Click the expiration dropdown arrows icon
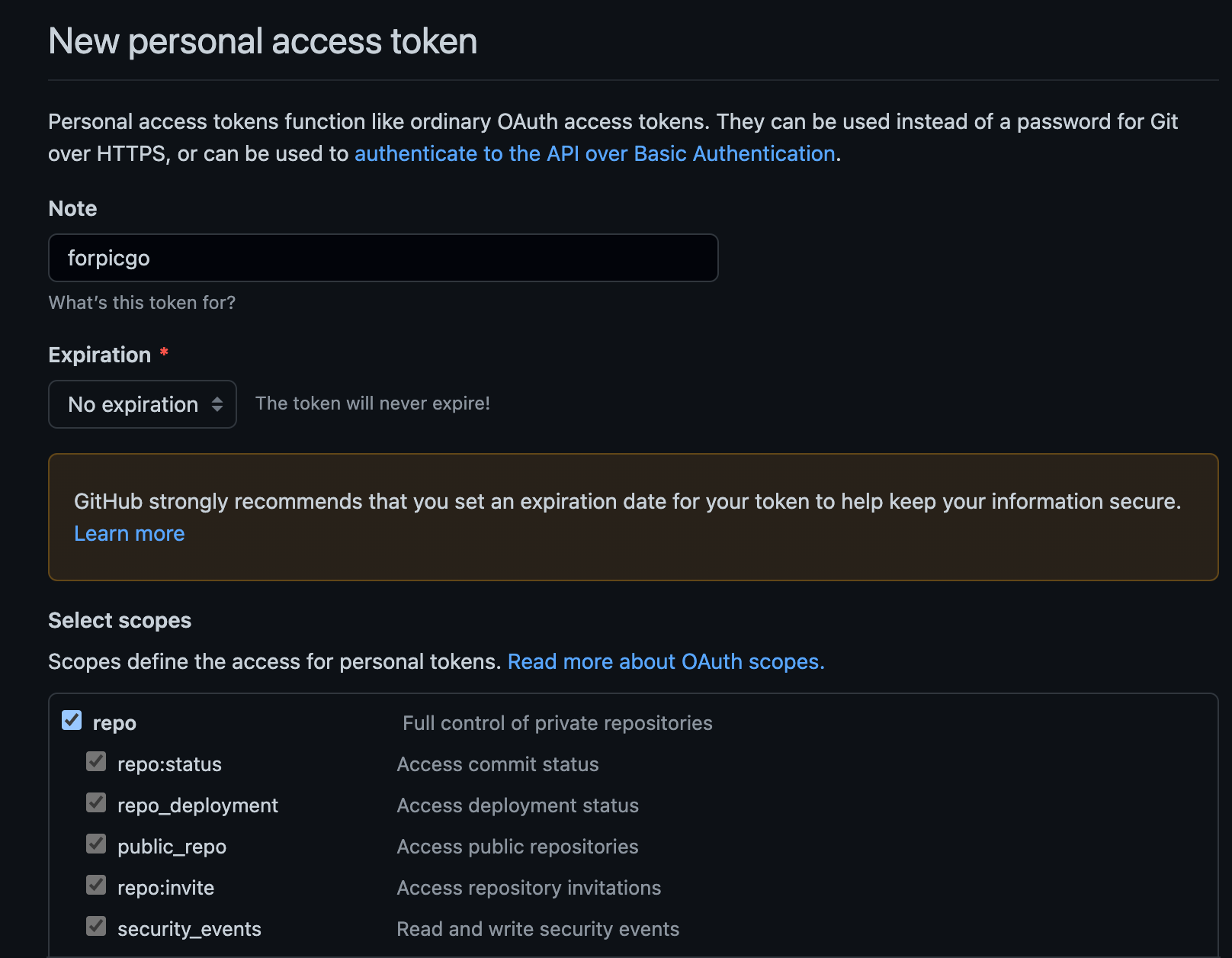Screen dimensions: 1232x958 click(217, 404)
